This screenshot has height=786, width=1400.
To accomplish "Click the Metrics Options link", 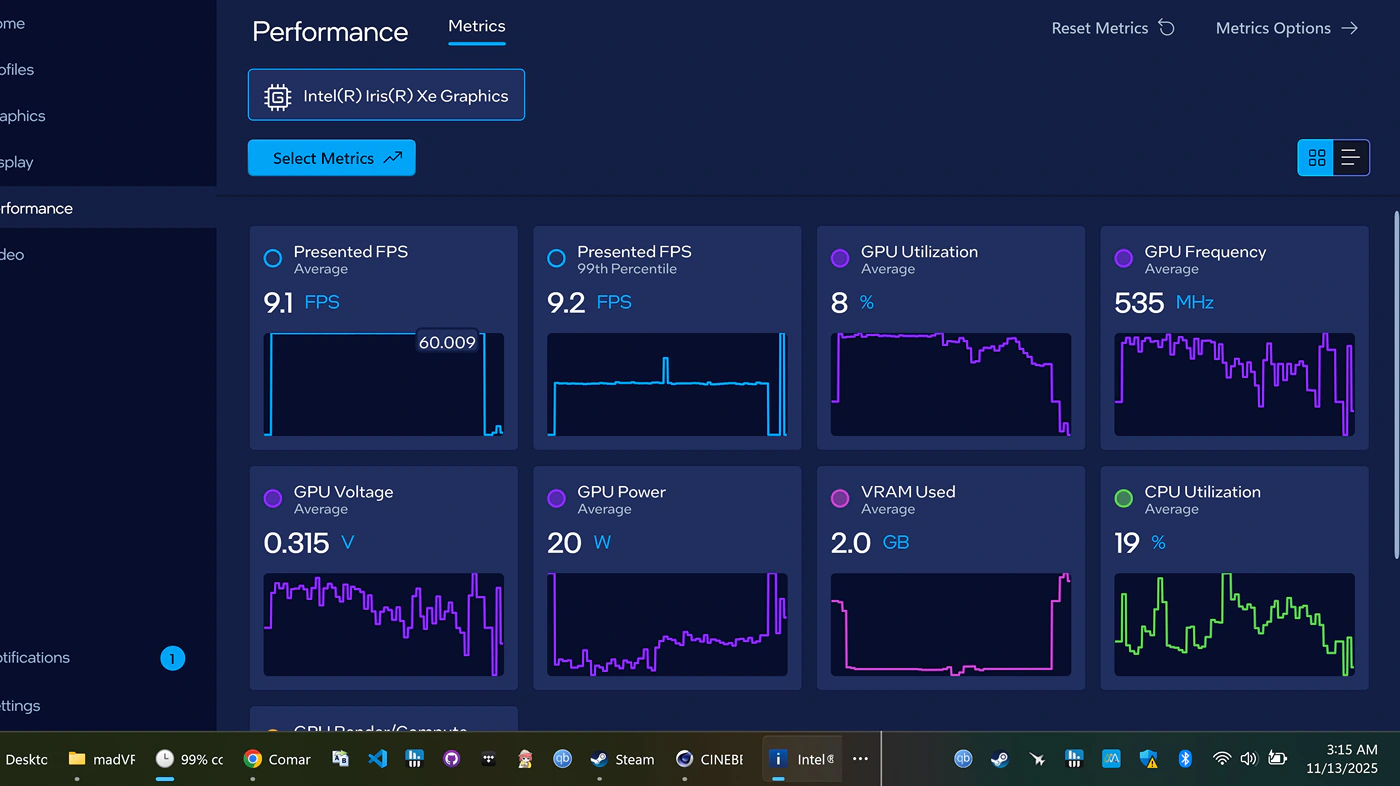I will coord(1272,28).
